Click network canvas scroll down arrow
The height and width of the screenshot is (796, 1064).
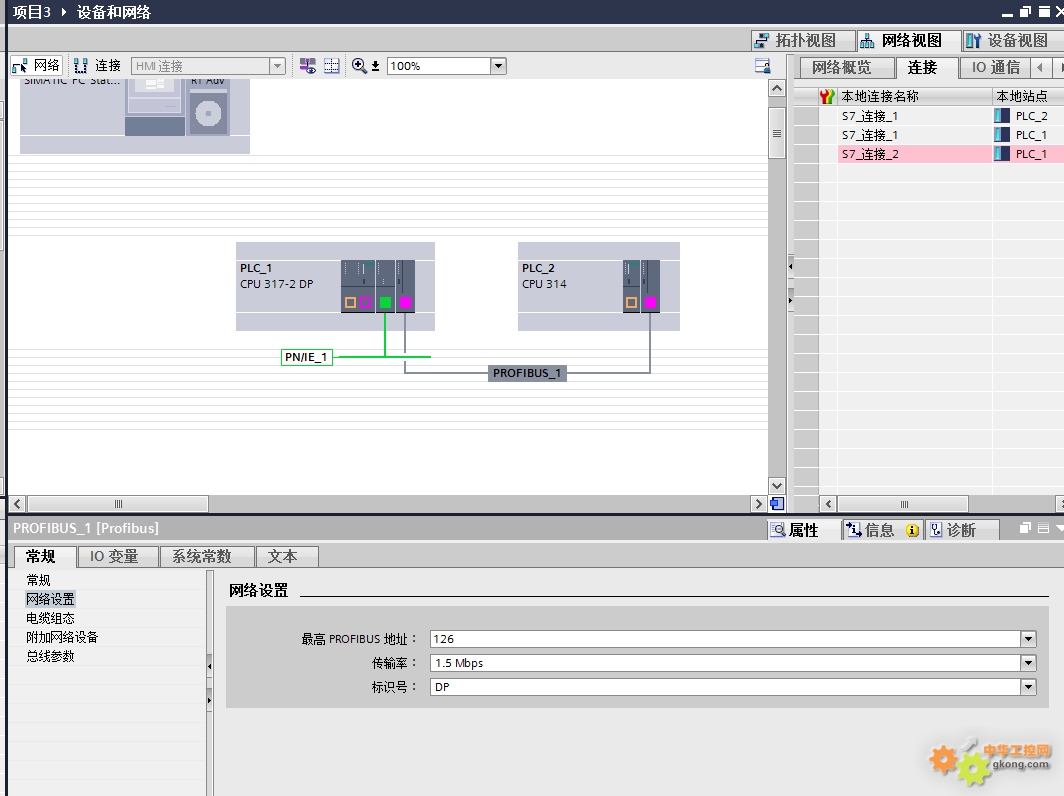tap(777, 486)
